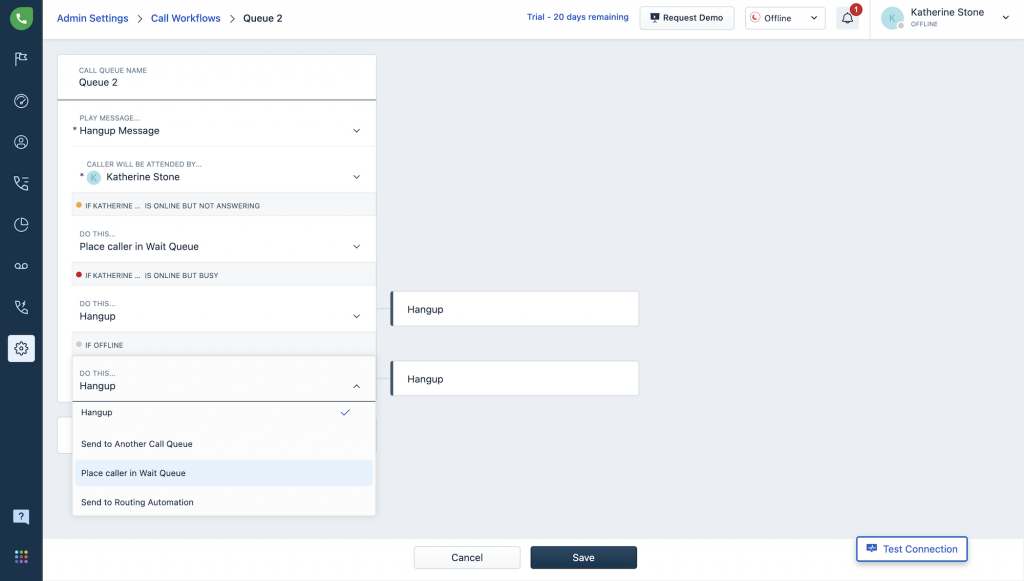Click the help question-mark icon
The image size is (1024, 581).
(21, 516)
